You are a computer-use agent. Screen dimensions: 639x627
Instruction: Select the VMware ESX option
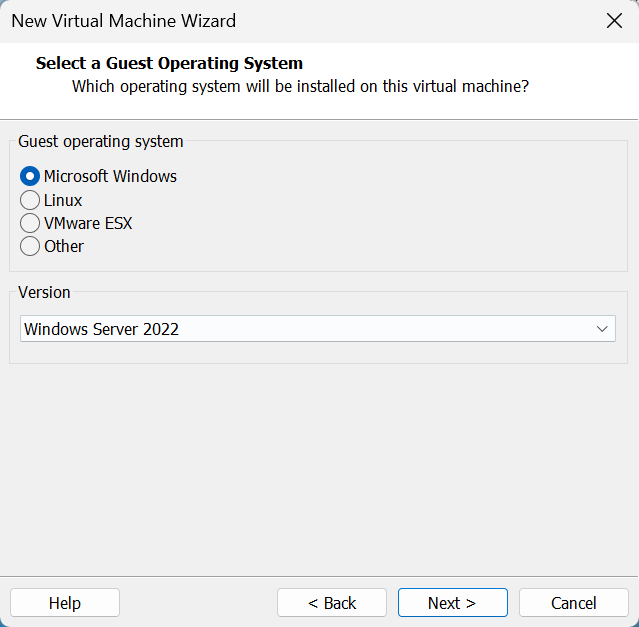[x=30, y=223]
